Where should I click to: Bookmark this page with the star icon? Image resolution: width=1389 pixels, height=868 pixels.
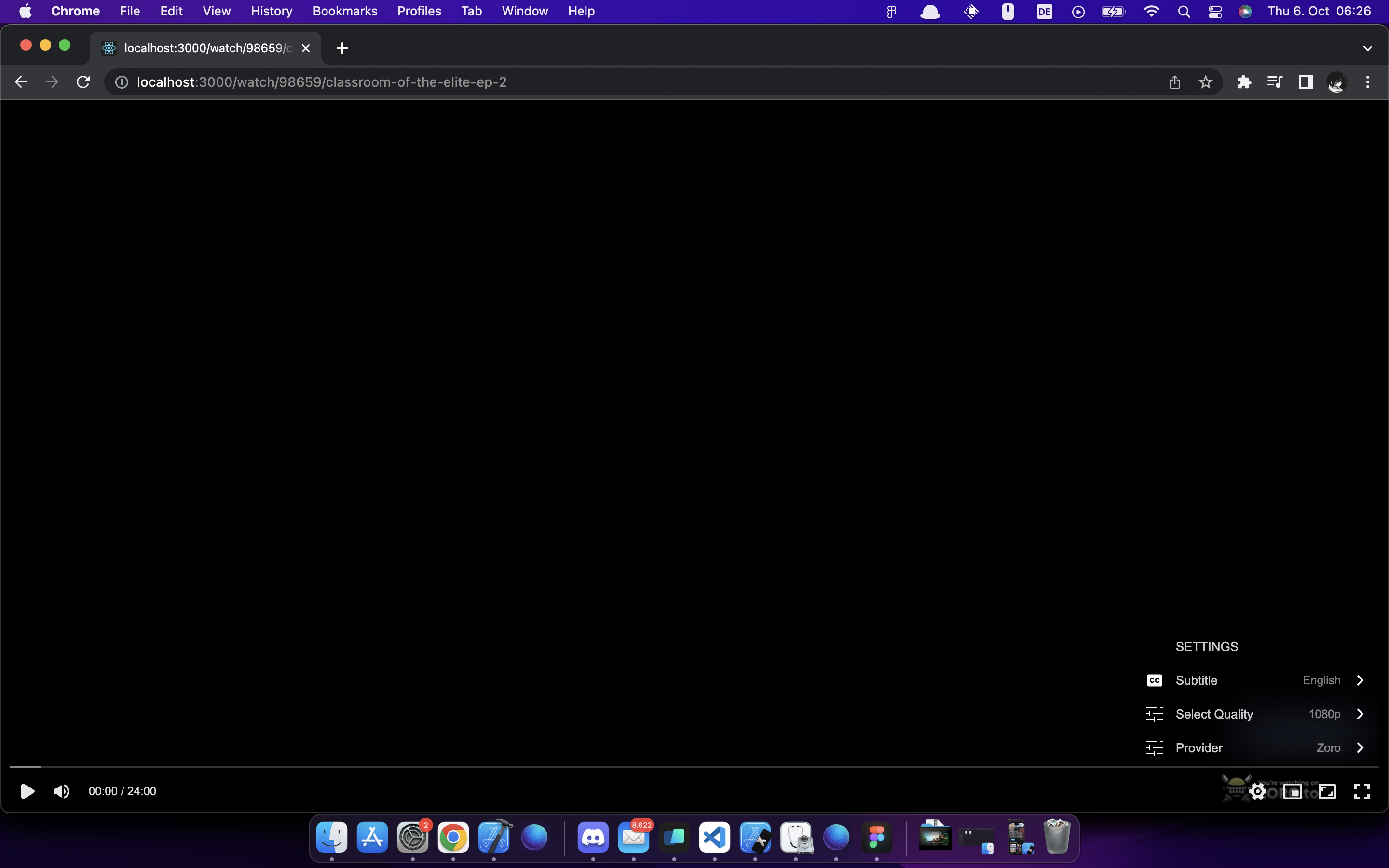[x=1205, y=82]
